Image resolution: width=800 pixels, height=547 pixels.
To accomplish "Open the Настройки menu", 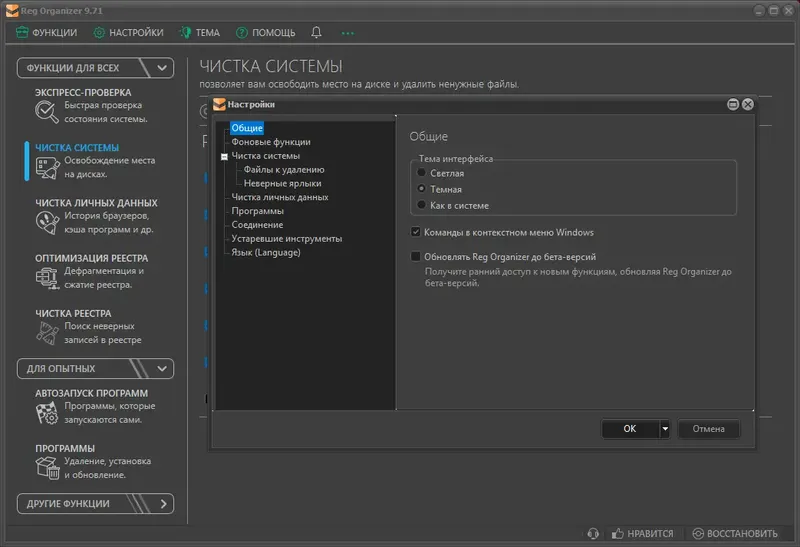I will tap(129, 33).
